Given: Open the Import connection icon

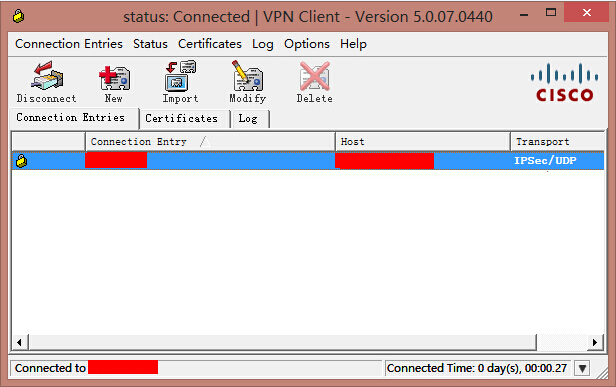Looking at the screenshot, I should coord(180,82).
